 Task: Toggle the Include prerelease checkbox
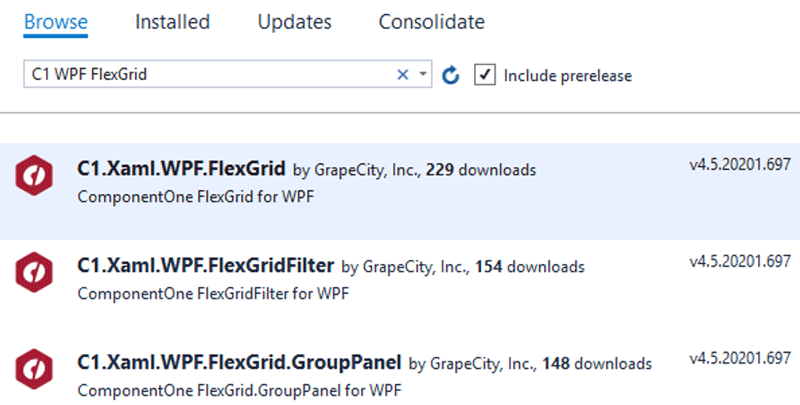[485, 75]
